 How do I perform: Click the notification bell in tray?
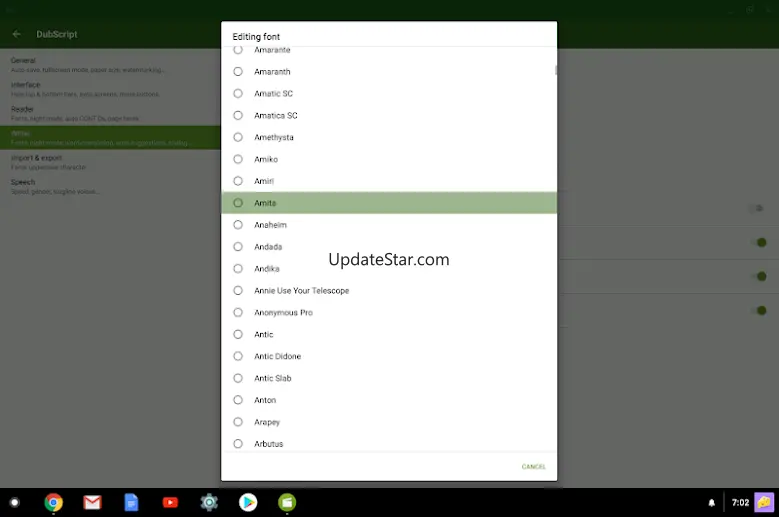712,503
